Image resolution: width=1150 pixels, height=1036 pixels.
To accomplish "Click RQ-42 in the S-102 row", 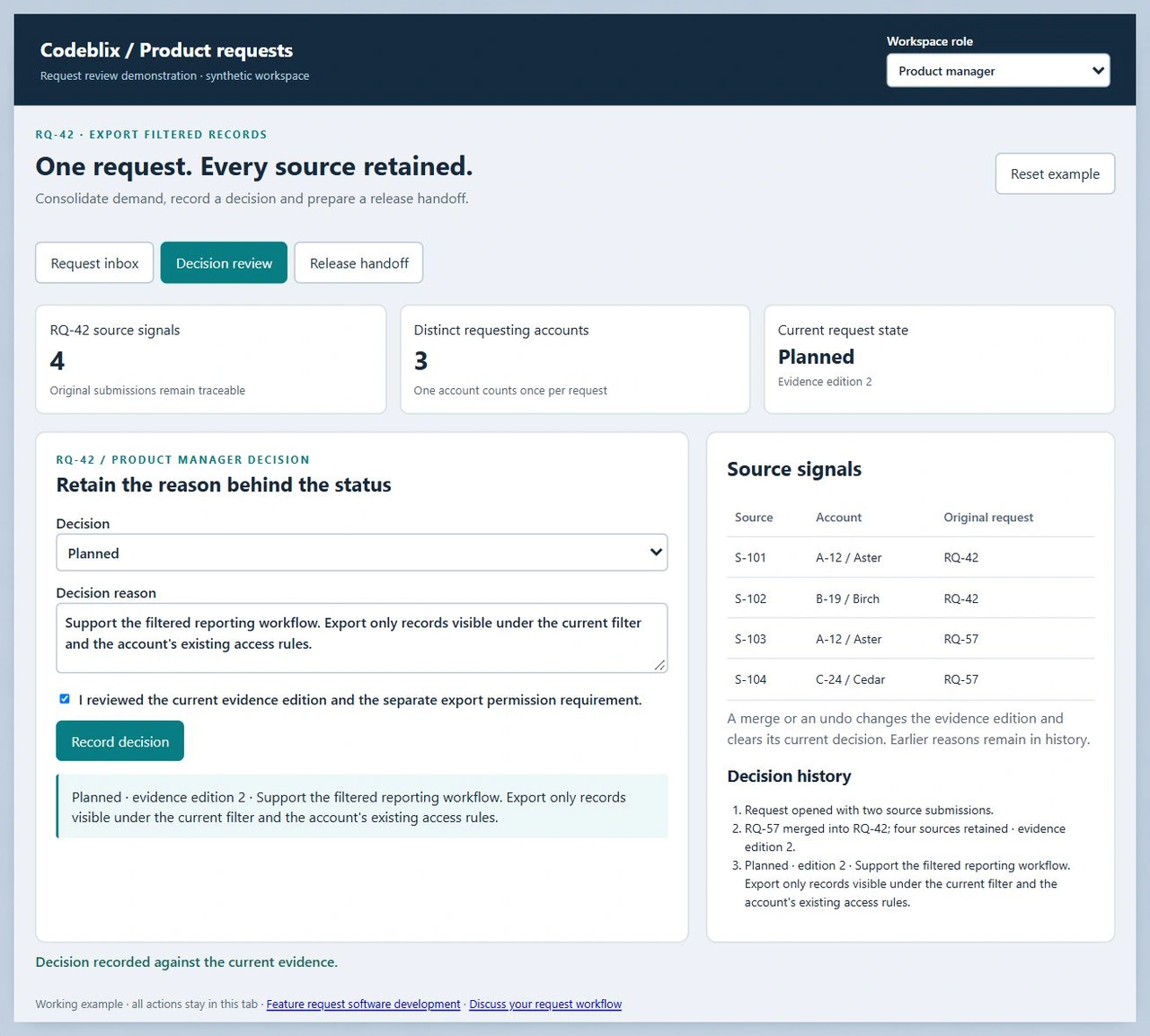I will click(x=960, y=598).
